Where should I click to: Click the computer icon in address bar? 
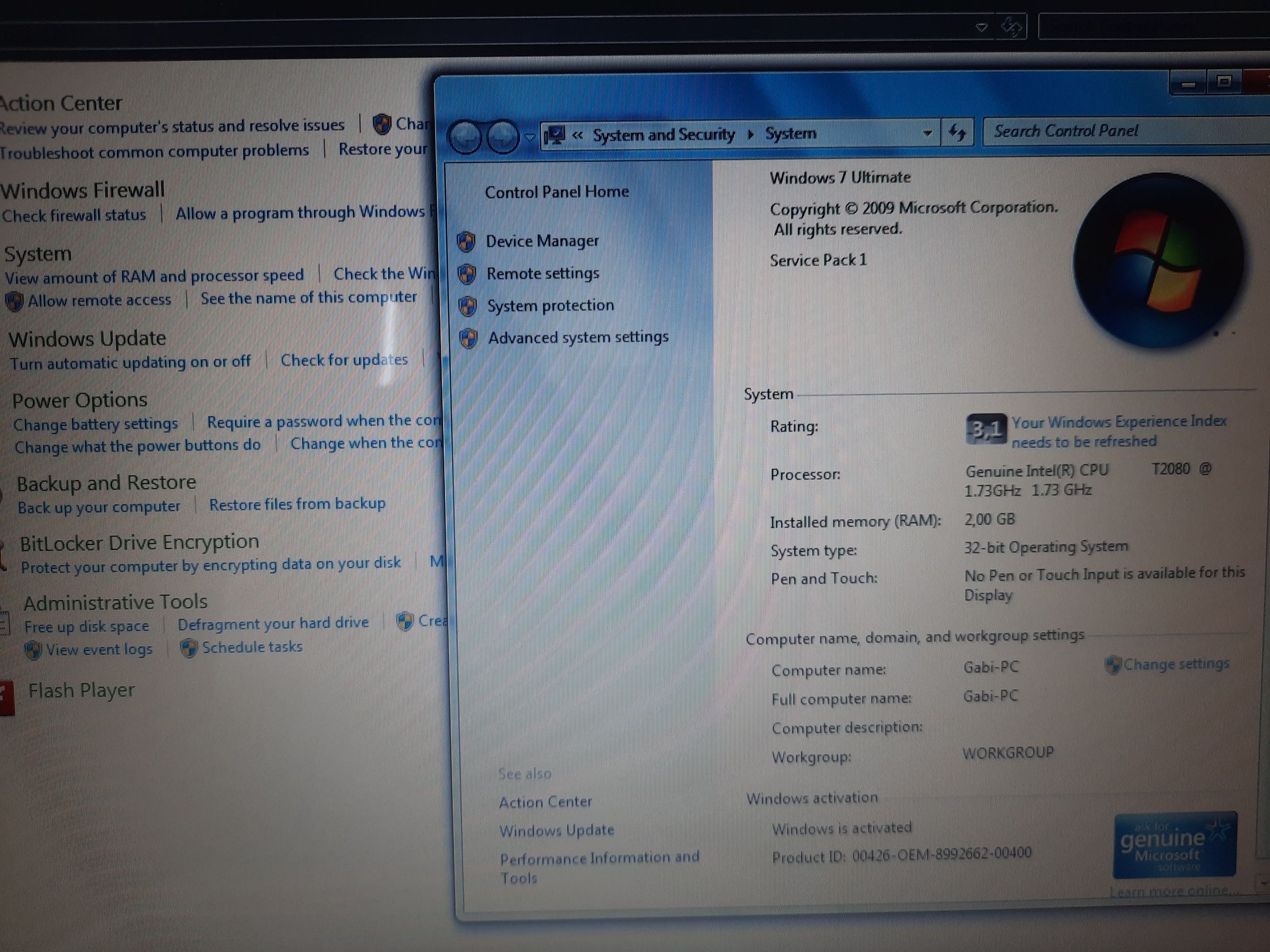pos(554,135)
